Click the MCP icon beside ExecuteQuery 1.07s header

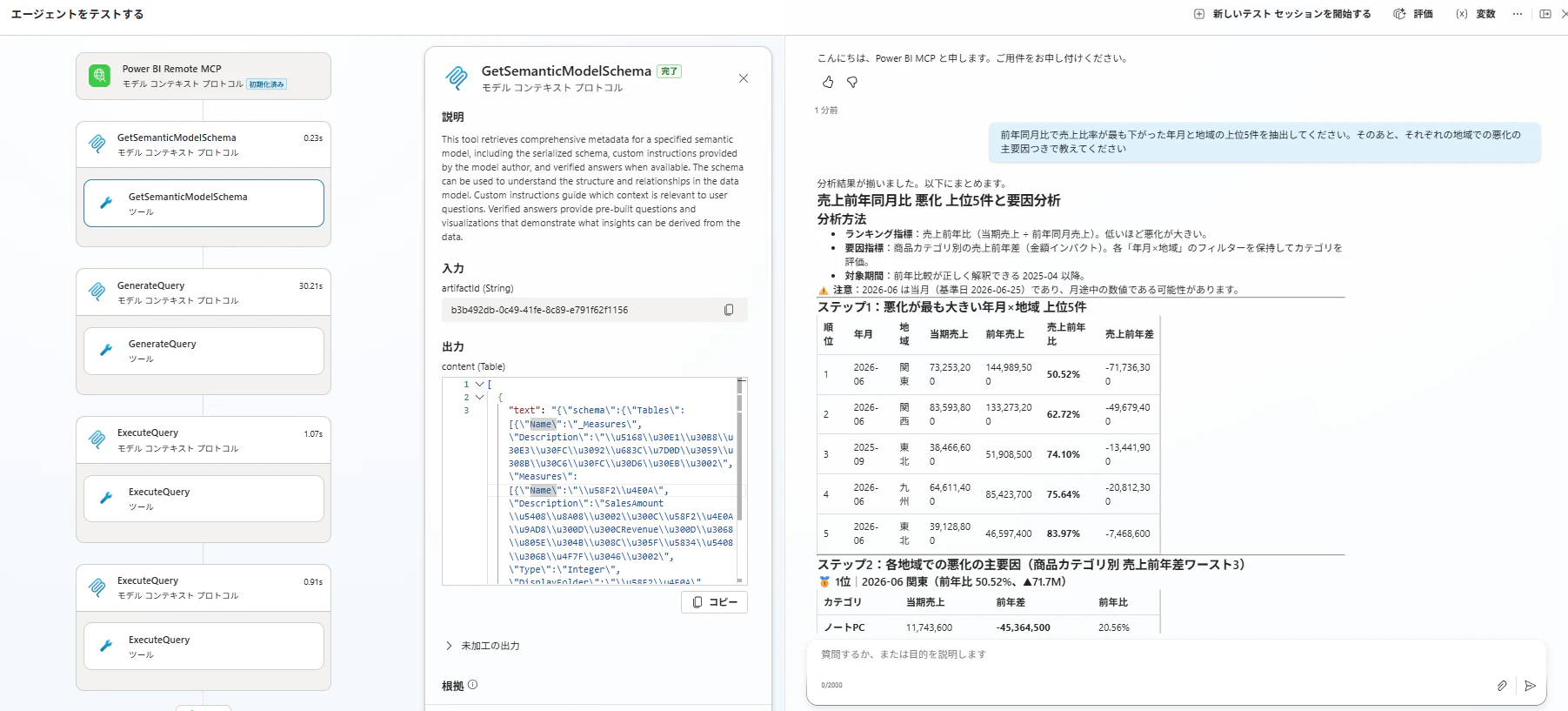(x=97, y=439)
